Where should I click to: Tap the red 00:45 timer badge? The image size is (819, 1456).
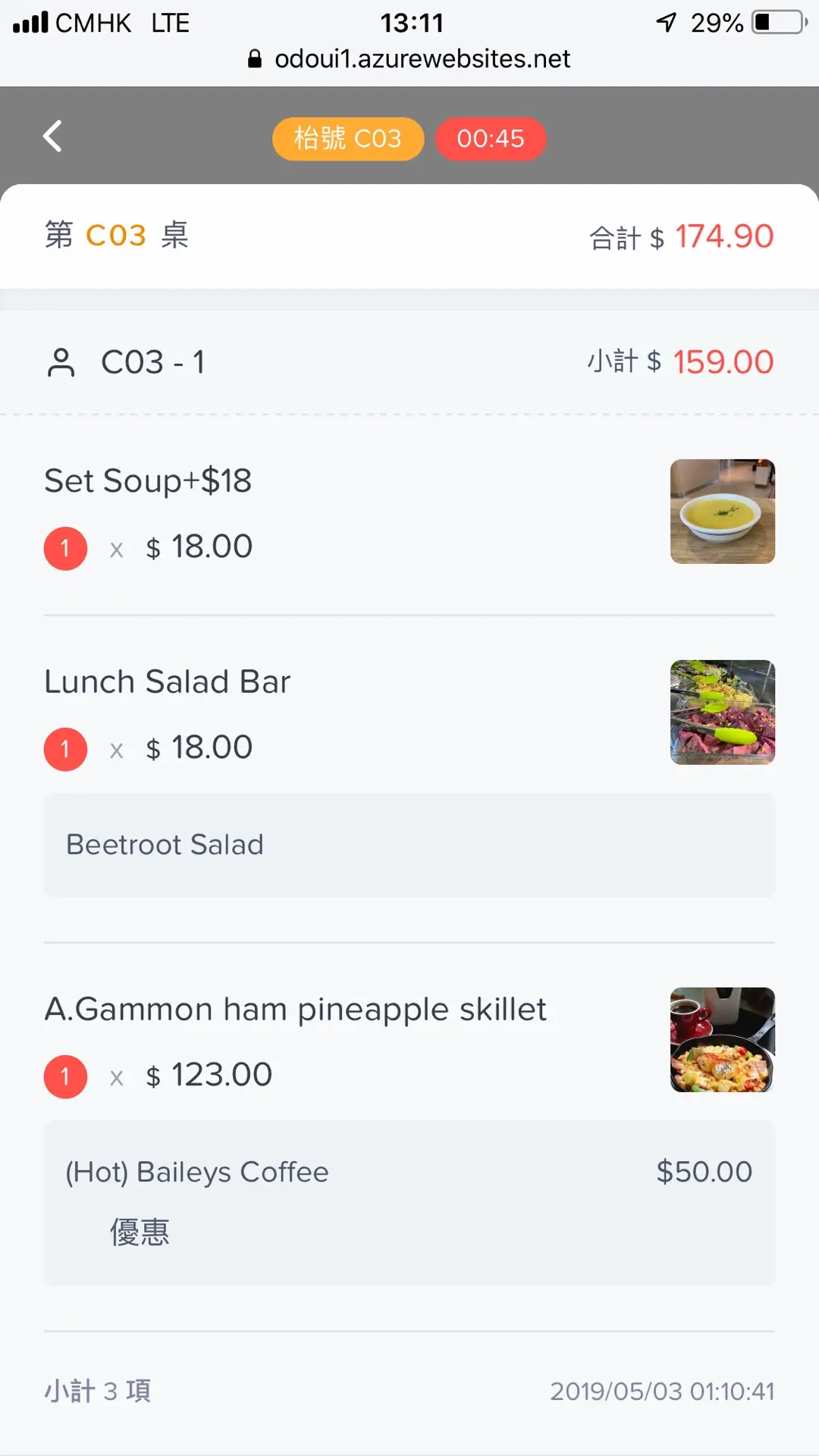tap(491, 139)
